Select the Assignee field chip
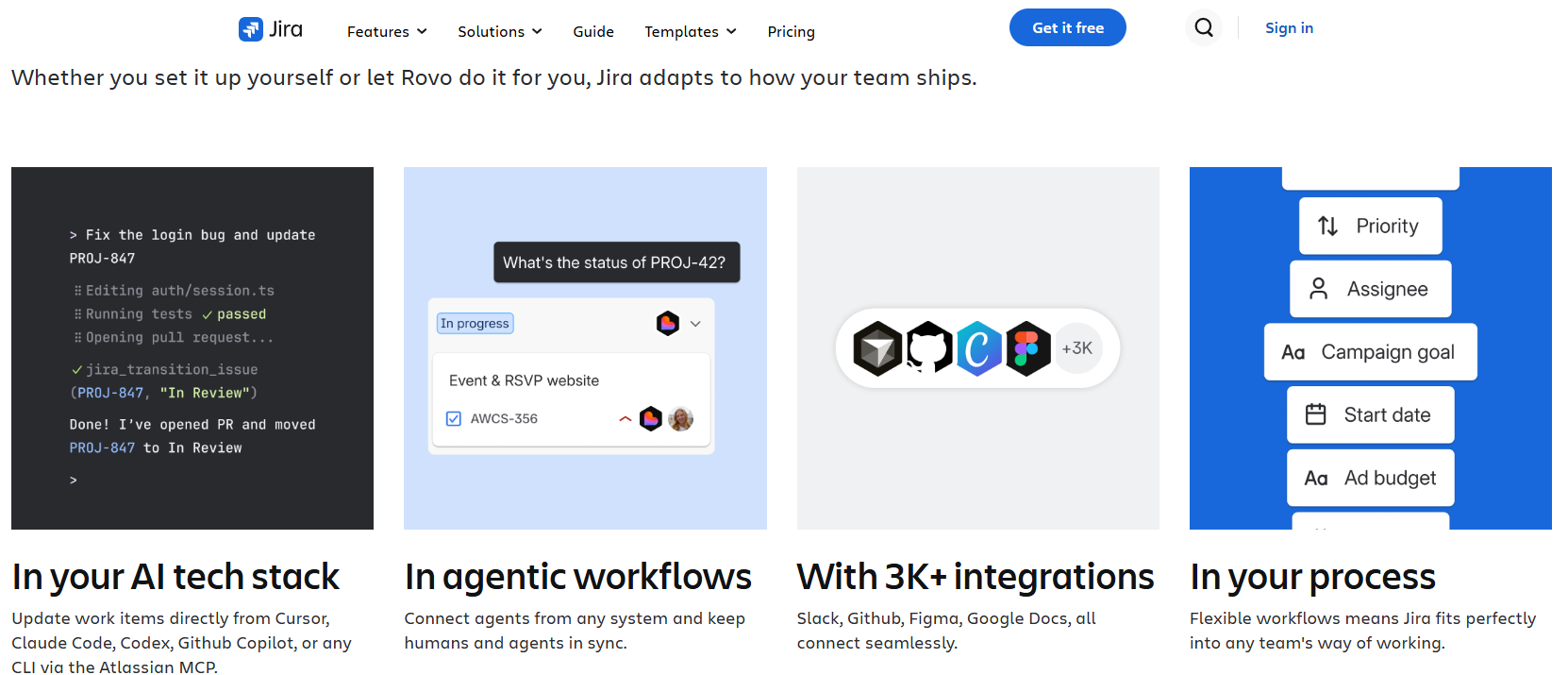This screenshot has height=675, width=1568. tap(1371, 289)
